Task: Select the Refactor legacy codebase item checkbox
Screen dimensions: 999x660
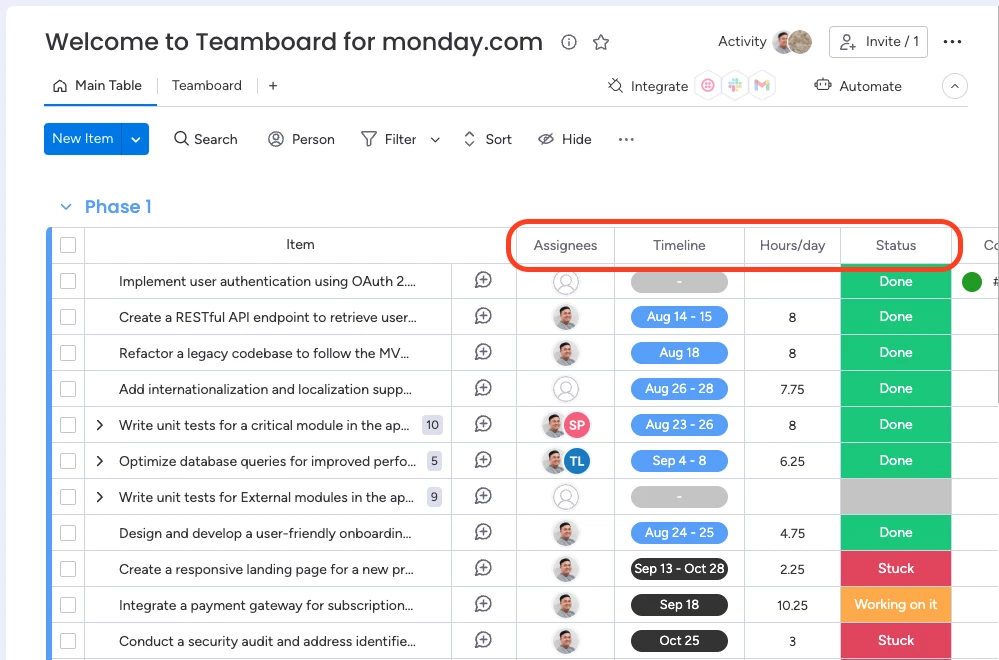Action: click(x=68, y=353)
